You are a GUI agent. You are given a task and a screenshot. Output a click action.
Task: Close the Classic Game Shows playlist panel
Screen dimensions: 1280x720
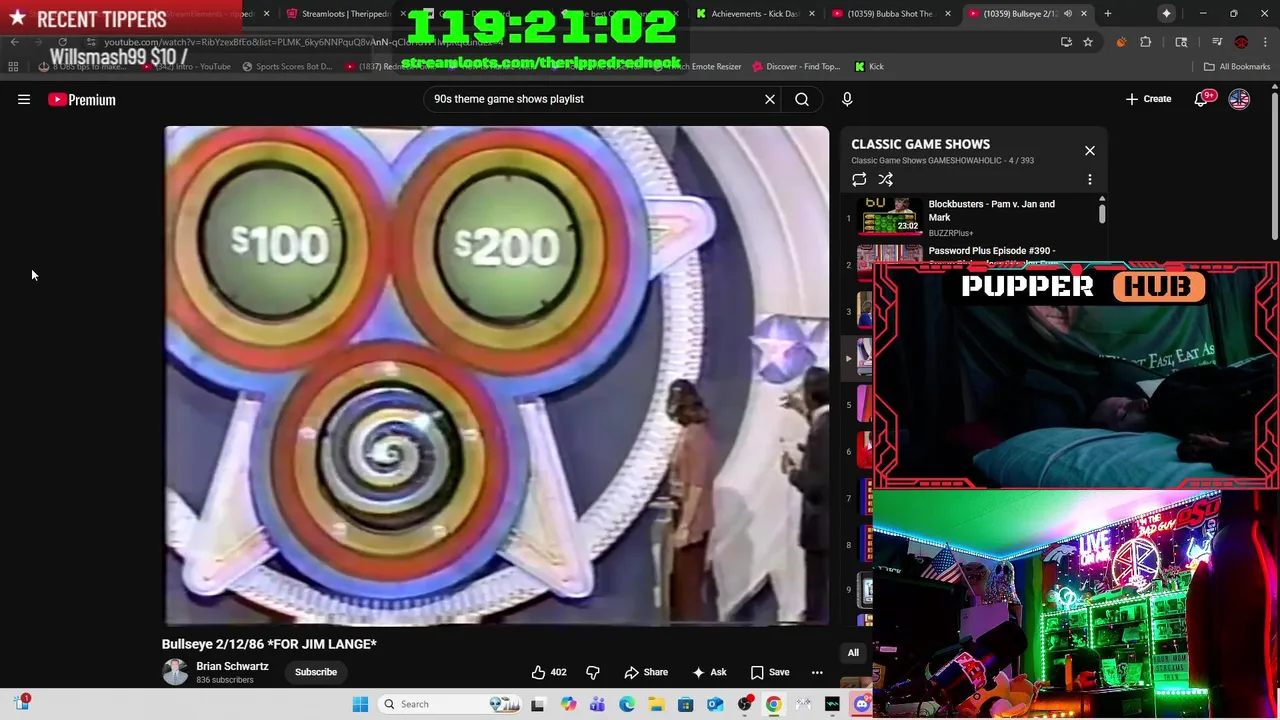(x=1090, y=151)
